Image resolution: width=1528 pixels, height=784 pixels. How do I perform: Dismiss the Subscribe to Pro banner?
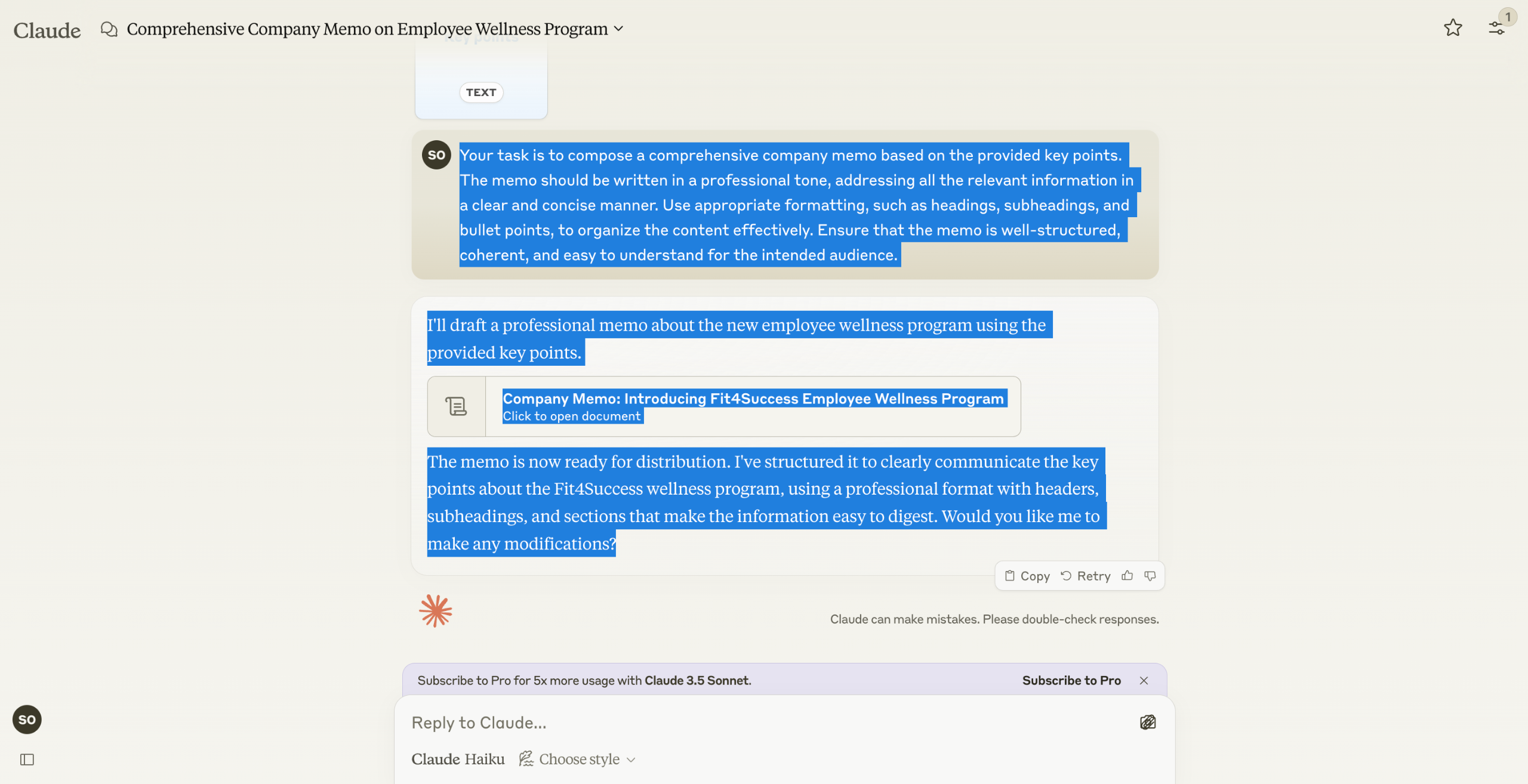tap(1144, 680)
